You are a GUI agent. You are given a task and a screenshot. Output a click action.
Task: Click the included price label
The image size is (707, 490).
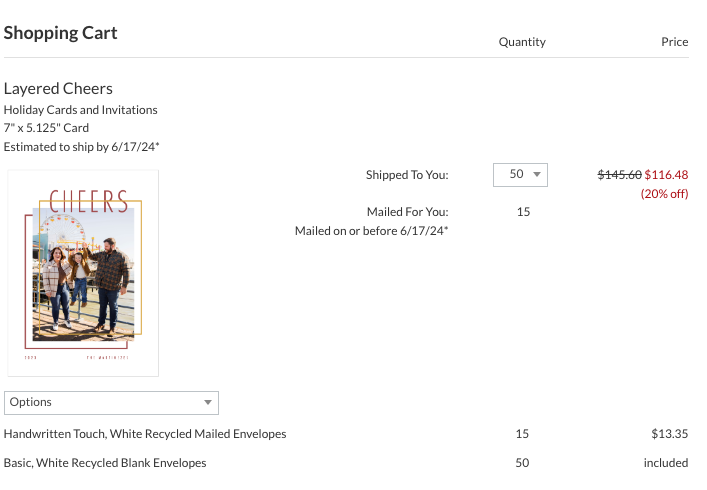pyautogui.click(x=666, y=463)
